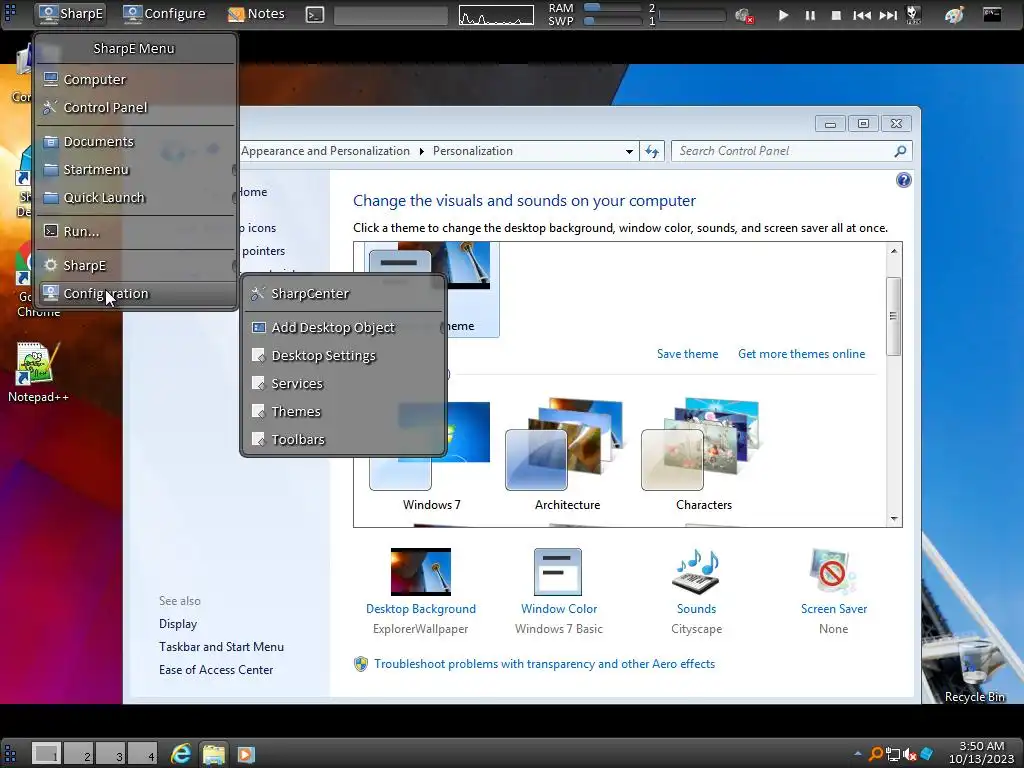Viewport: 1024px width, 768px height.
Task: Open Recycle Bin on desktop
Action: (974, 673)
